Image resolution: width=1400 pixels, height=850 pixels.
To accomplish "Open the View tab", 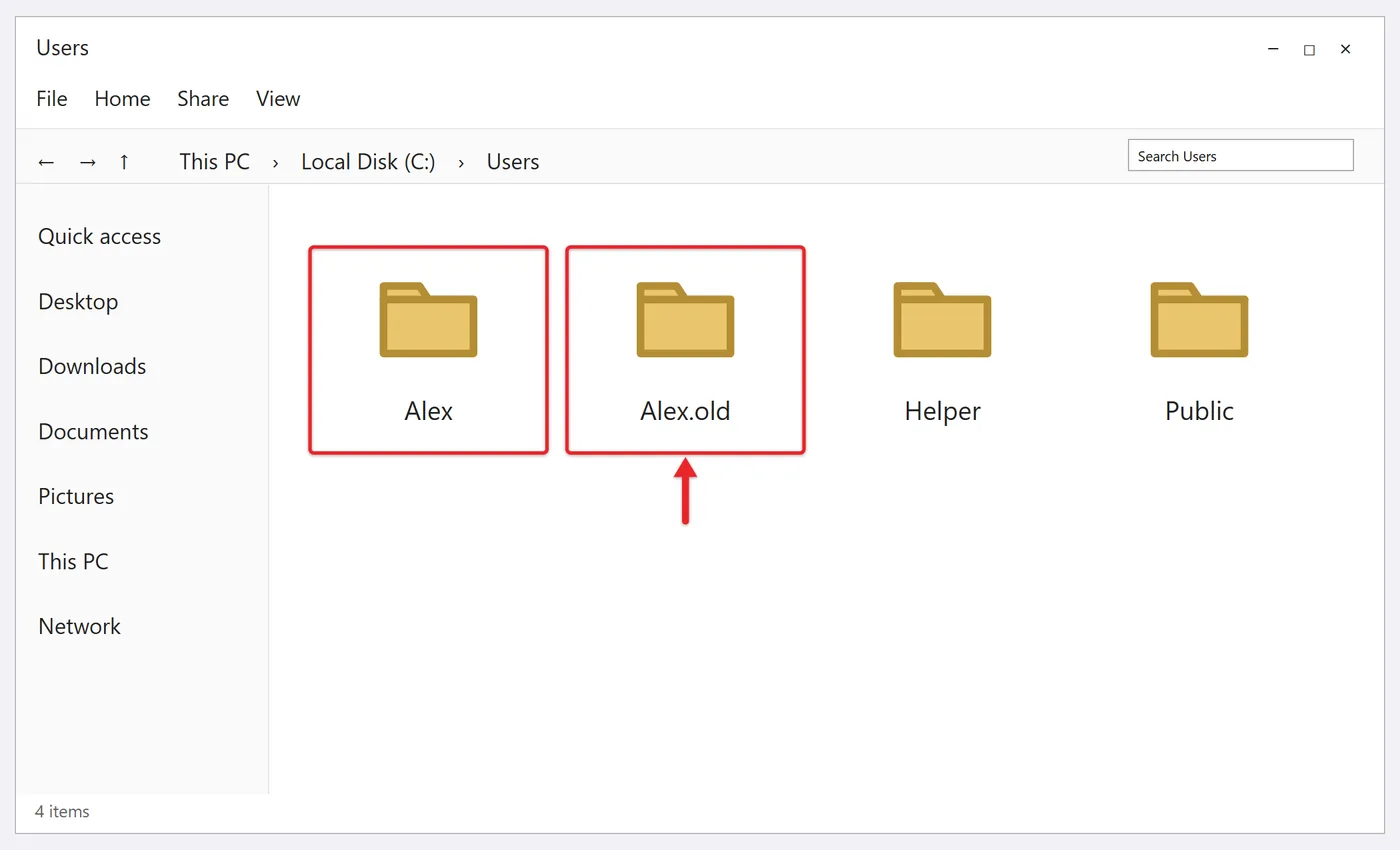I will [x=278, y=99].
